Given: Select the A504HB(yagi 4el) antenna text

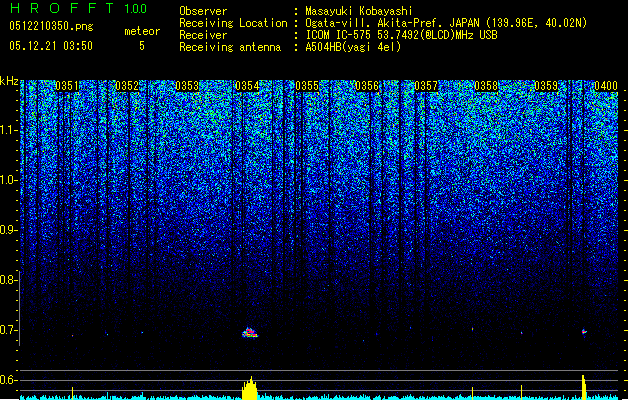Looking at the screenshot, I should [353, 47].
